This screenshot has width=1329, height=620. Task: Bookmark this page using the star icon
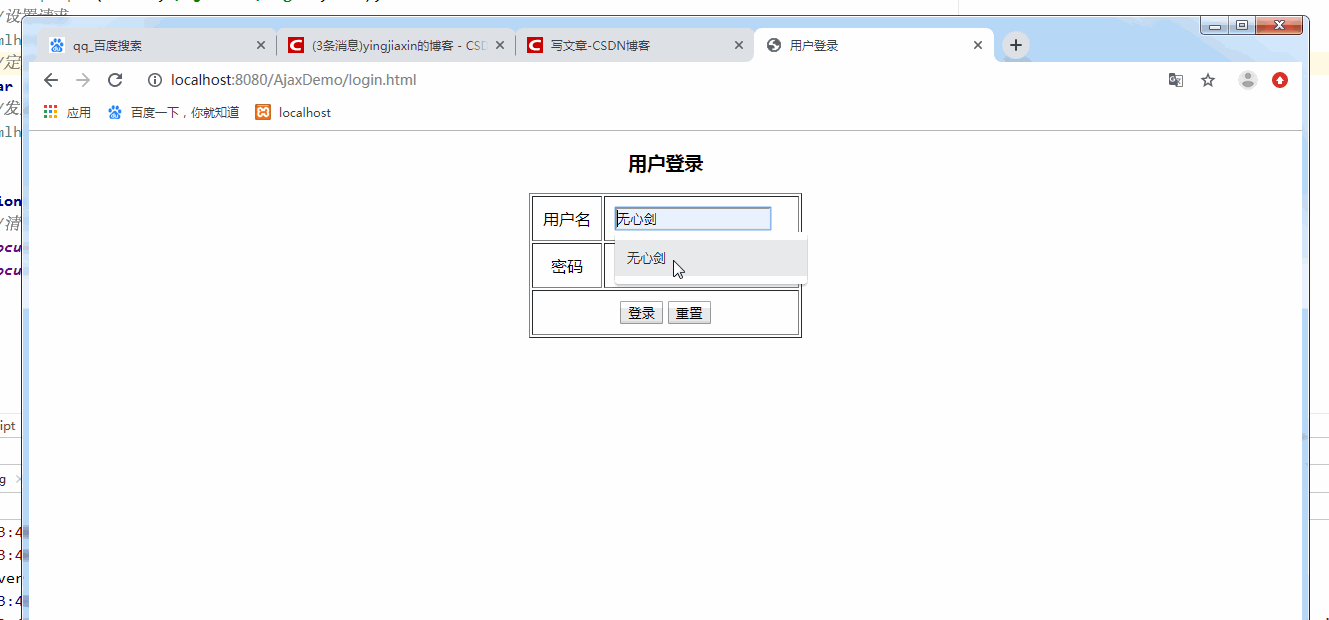pos(1208,79)
